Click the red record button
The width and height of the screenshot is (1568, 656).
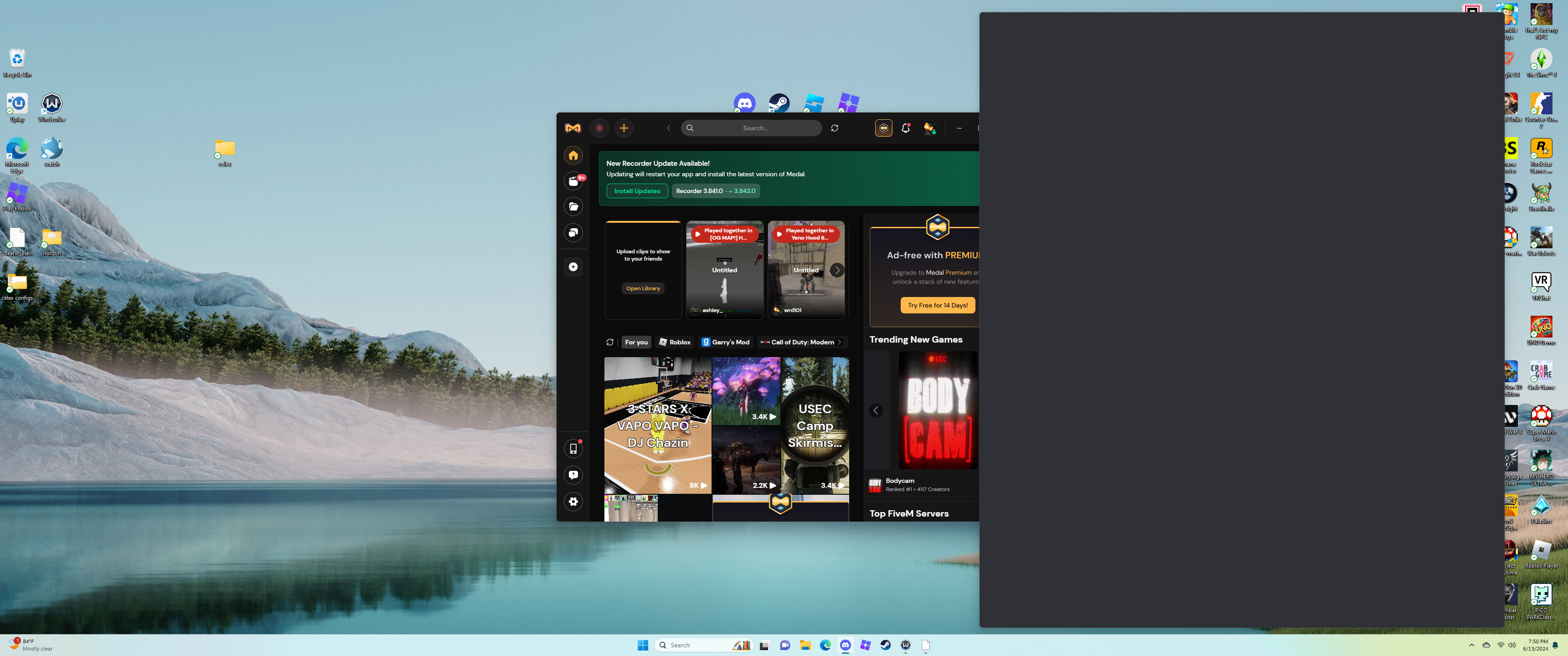[599, 128]
